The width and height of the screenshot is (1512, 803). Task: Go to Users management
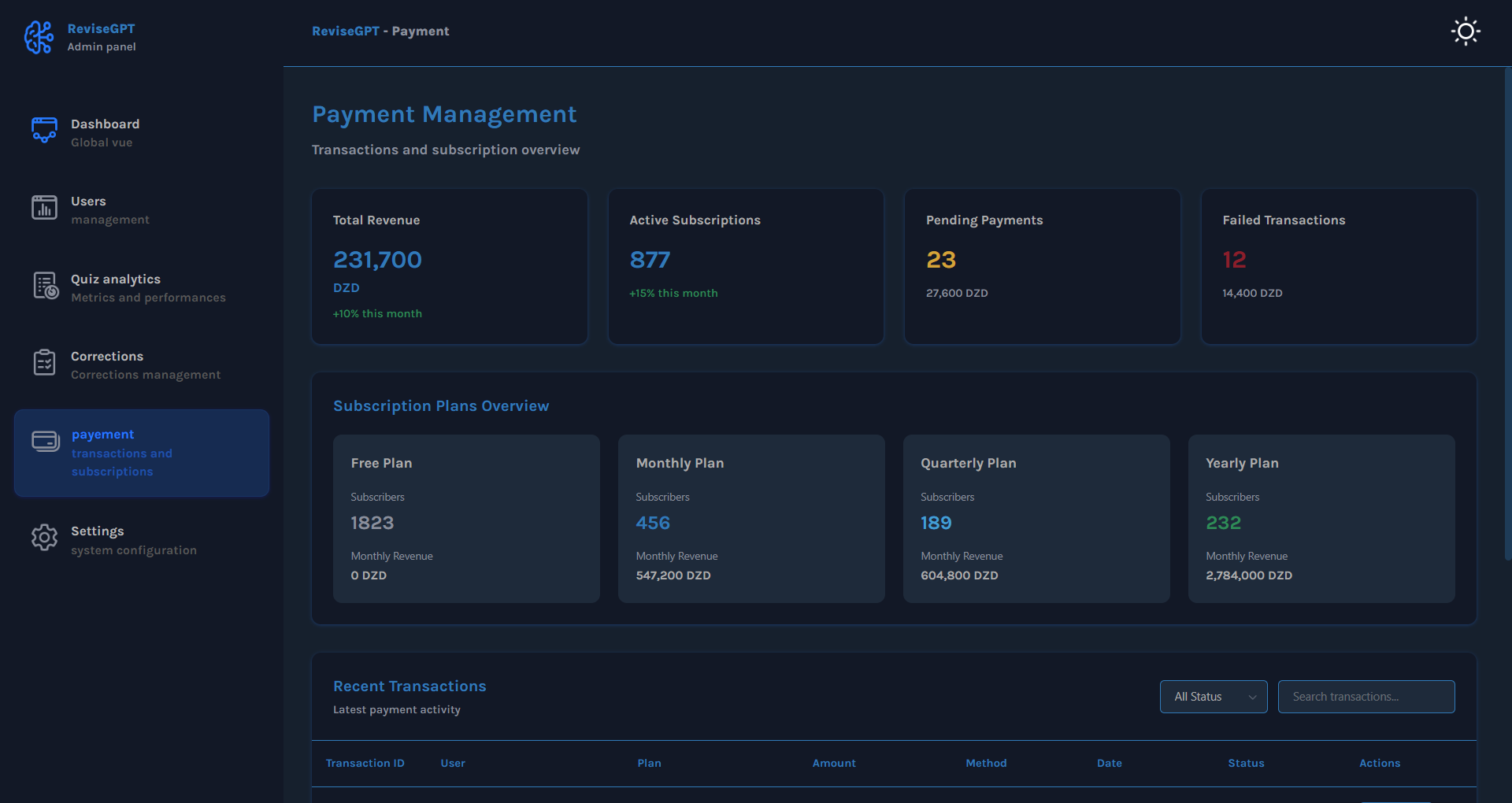coord(142,210)
